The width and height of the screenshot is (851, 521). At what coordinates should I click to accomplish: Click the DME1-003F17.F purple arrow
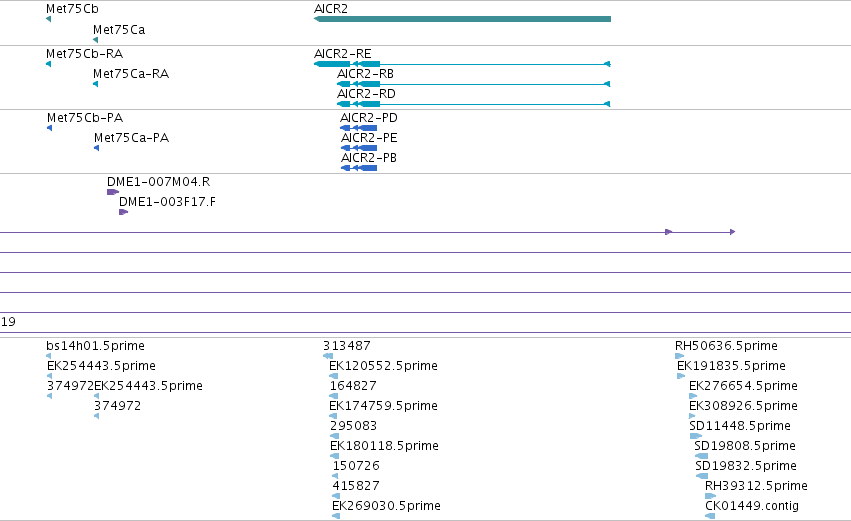(x=124, y=212)
